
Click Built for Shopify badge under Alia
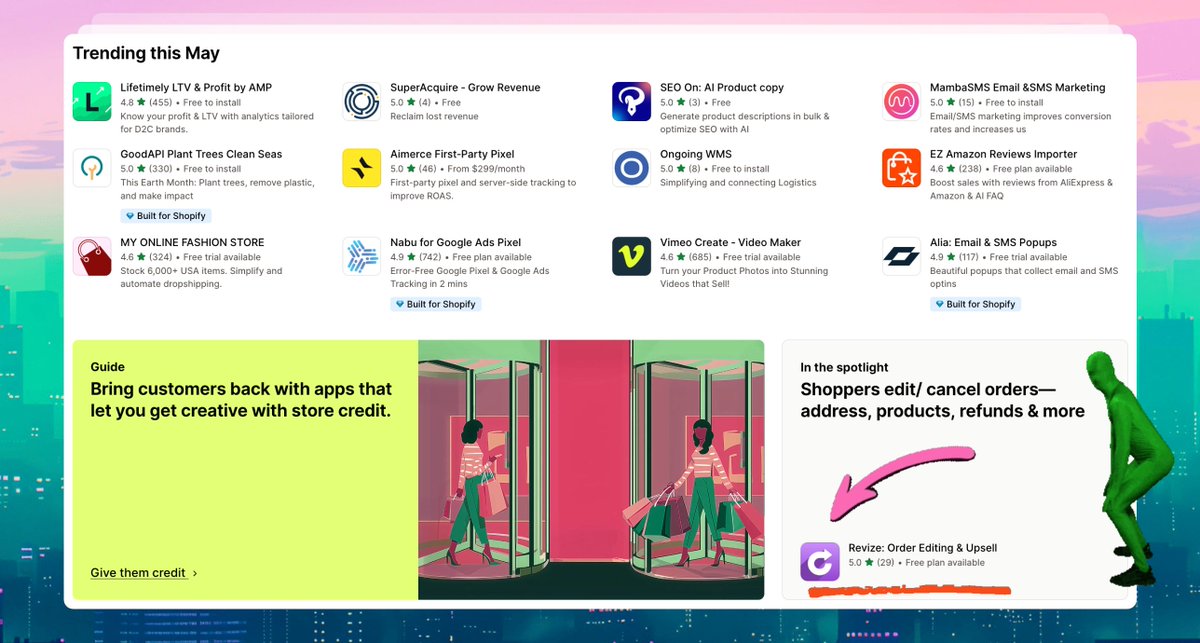tap(976, 304)
